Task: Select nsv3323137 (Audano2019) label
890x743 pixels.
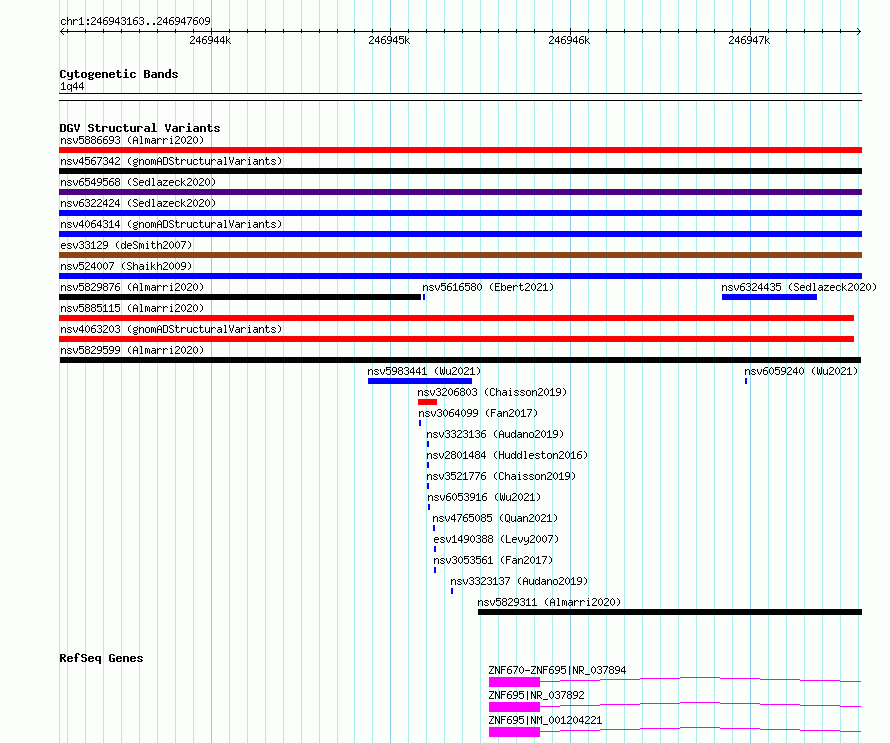Action: pyautogui.click(x=519, y=581)
